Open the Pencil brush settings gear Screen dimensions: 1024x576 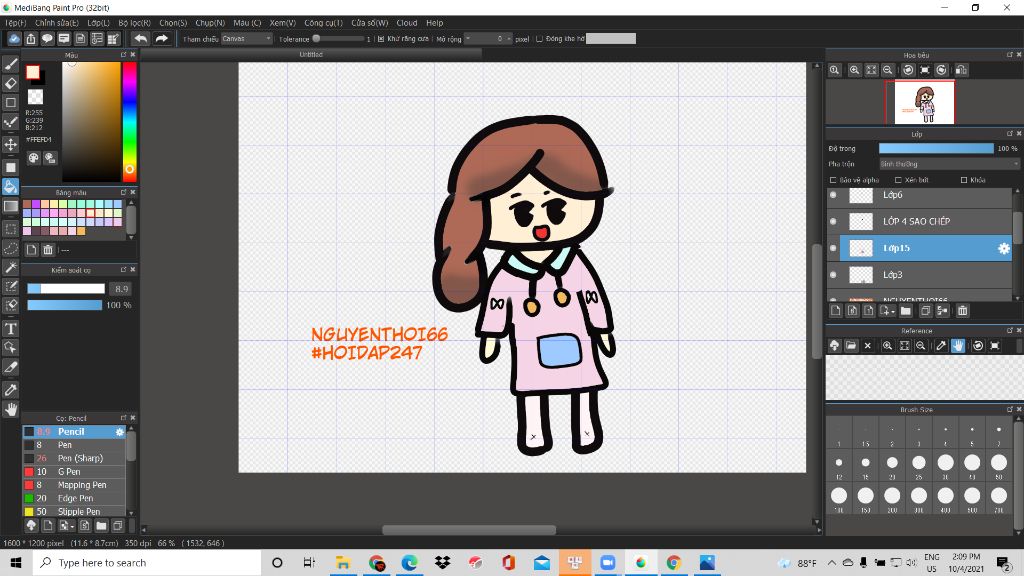click(x=120, y=432)
